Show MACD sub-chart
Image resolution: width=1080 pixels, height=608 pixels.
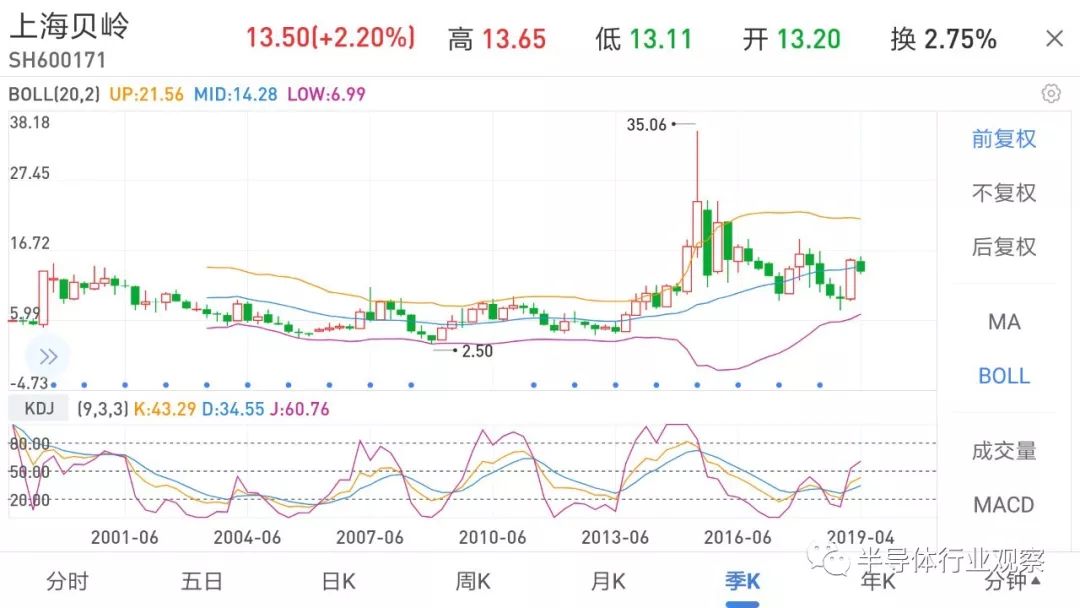pyautogui.click(x=1004, y=505)
